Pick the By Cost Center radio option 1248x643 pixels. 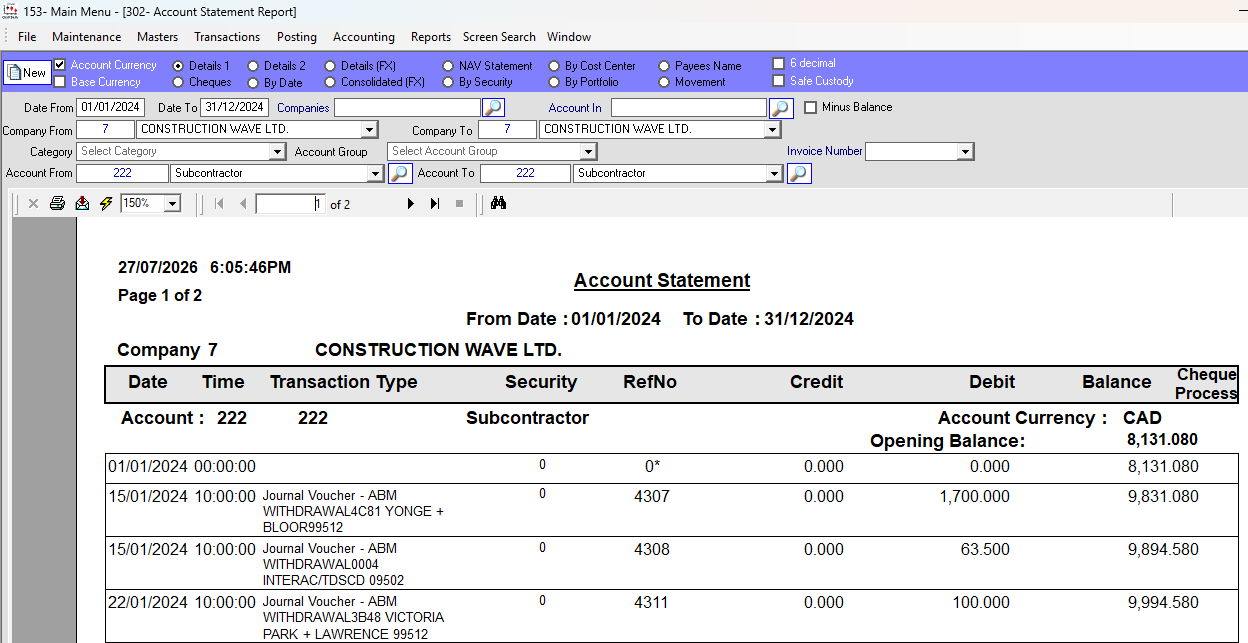[x=554, y=66]
